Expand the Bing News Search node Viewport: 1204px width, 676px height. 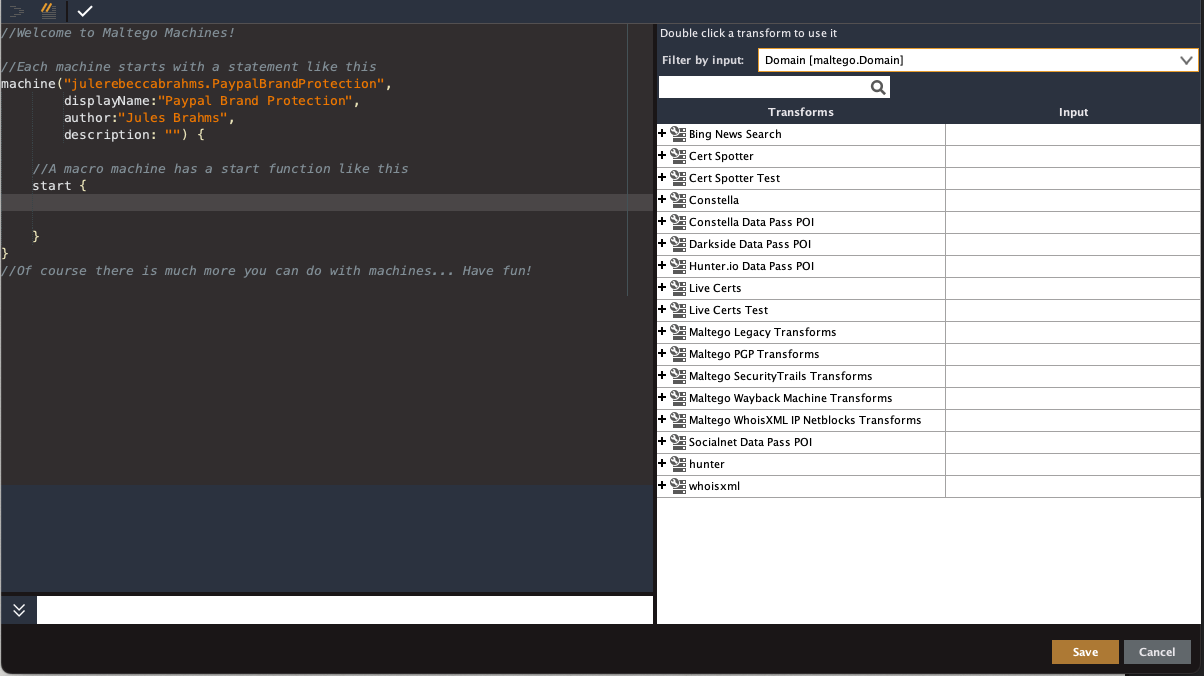pyautogui.click(x=662, y=134)
